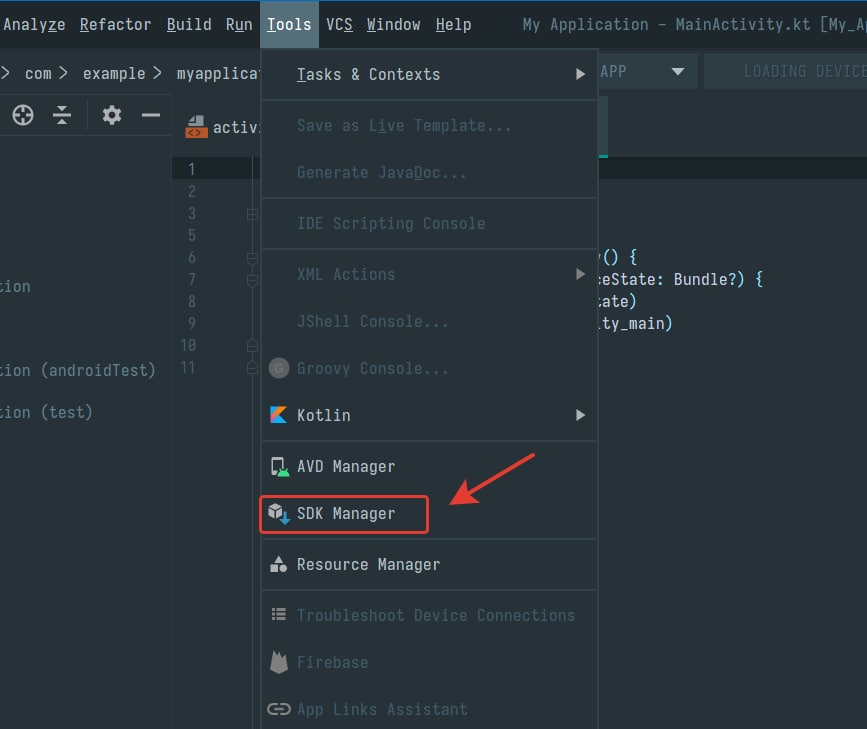
Task: Open the Refactor menu
Action: [115, 25]
